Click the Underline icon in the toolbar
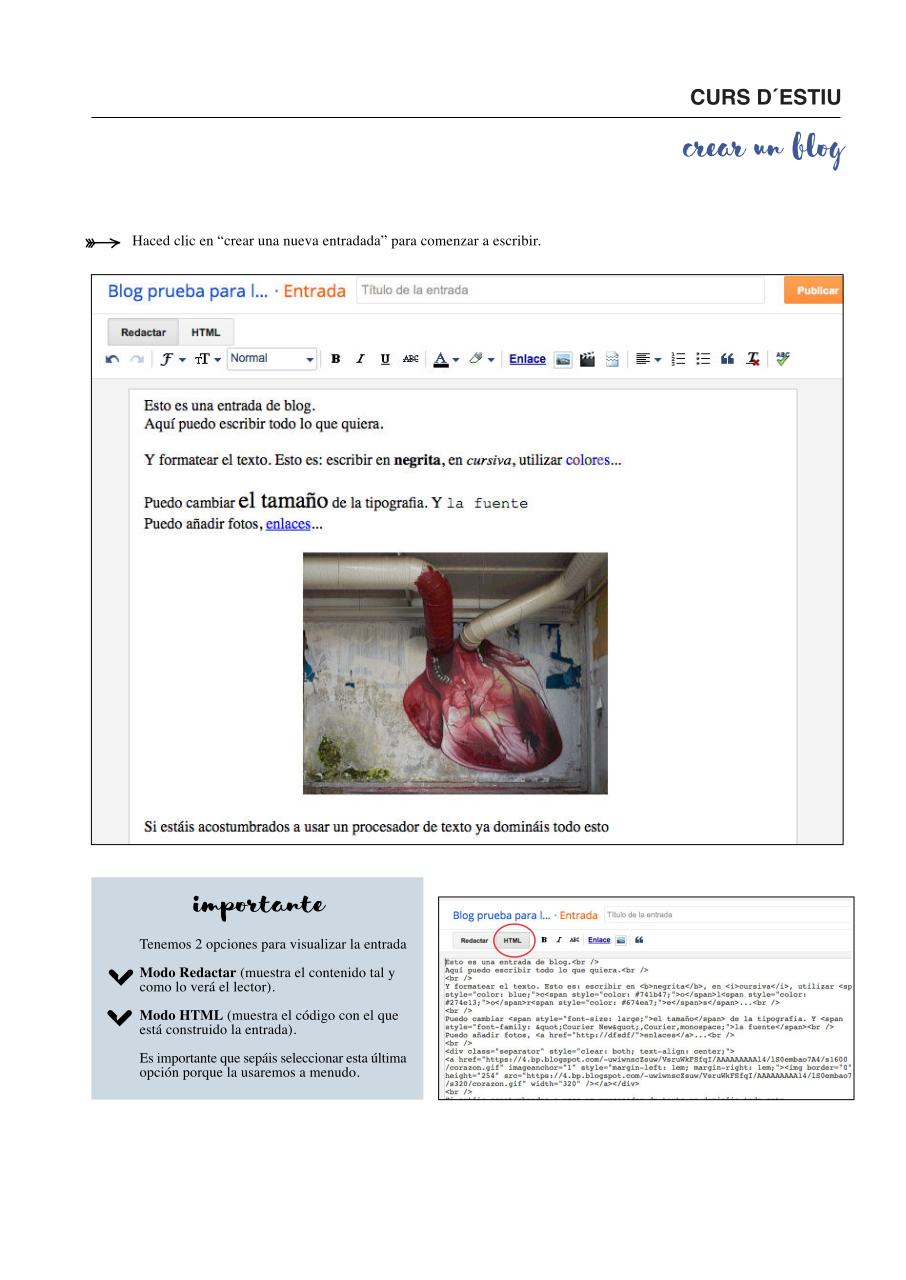Viewport: 906px width, 1280px height. [x=385, y=359]
